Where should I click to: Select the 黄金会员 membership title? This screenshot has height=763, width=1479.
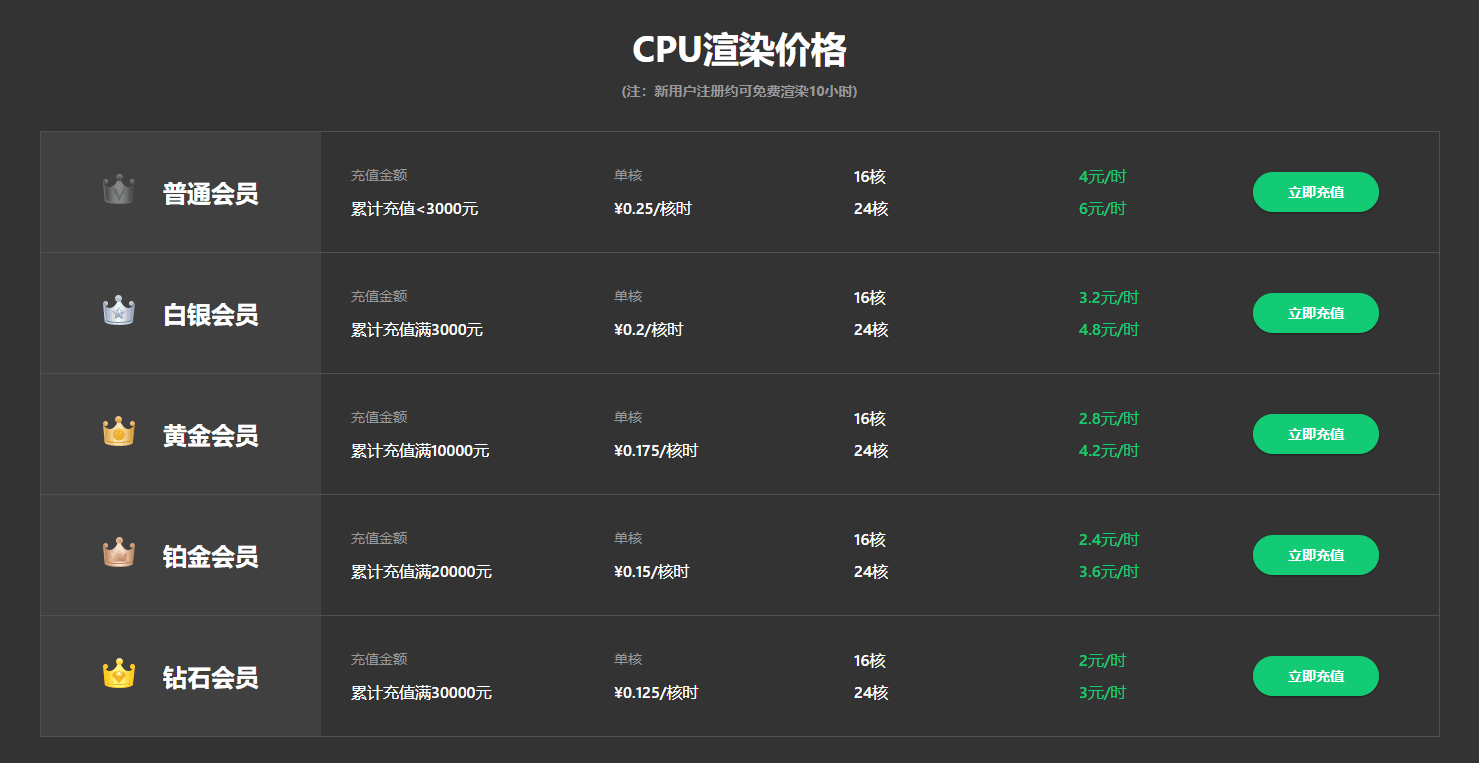pos(210,435)
